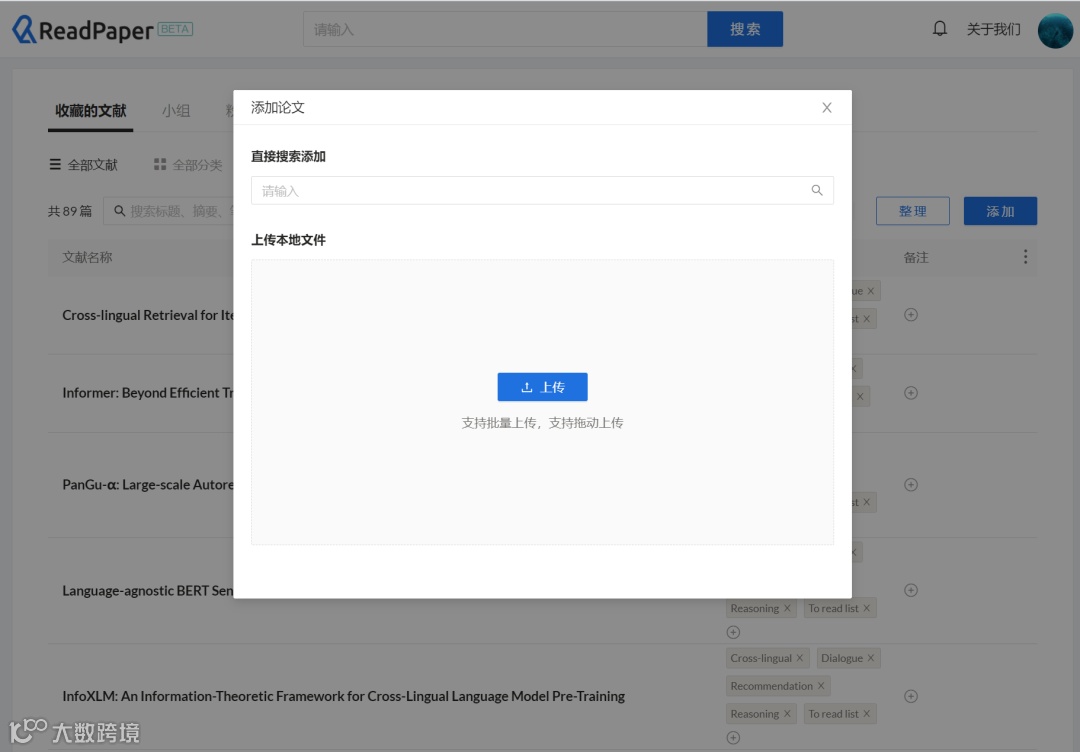
Task: Select 全部文献 list view
Action: click(x=83, y=165)
